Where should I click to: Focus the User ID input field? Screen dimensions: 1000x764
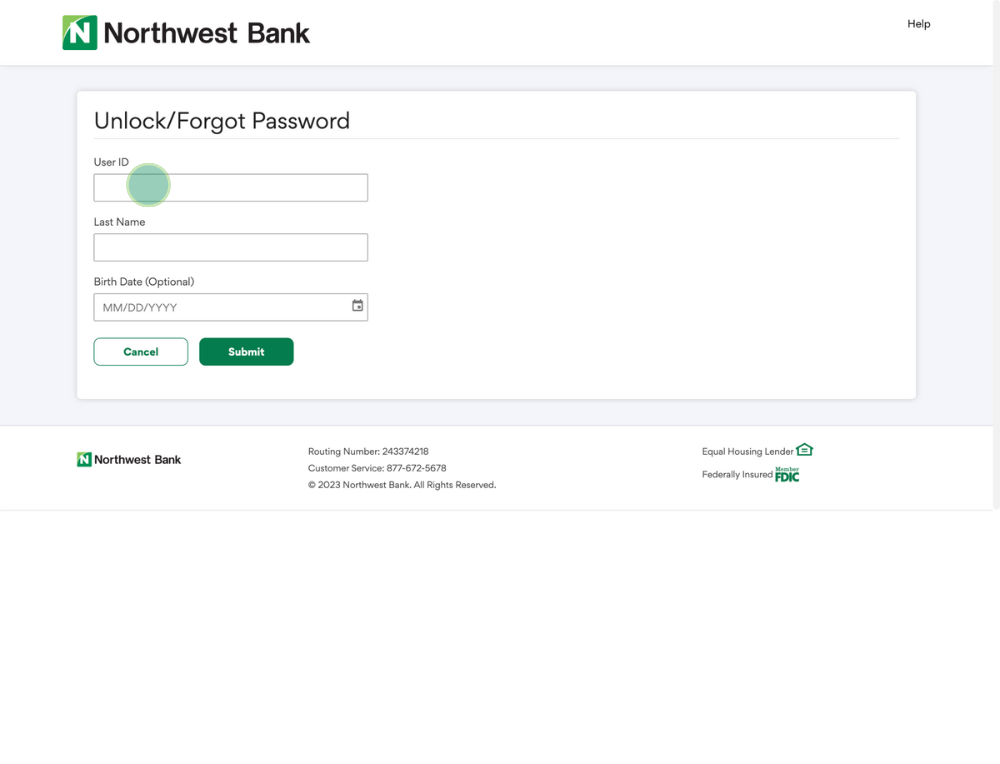[230, 188]
